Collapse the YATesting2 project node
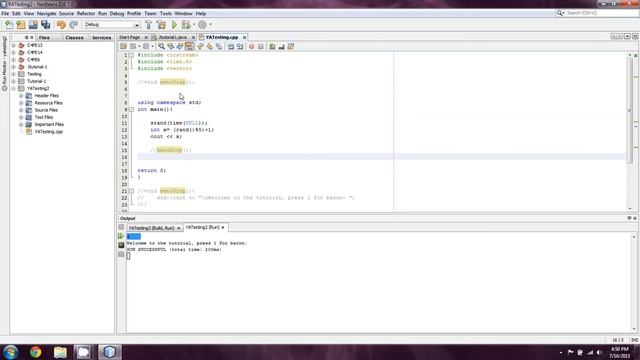Viewport: 640px width, 360px height. tap(13, 89)
